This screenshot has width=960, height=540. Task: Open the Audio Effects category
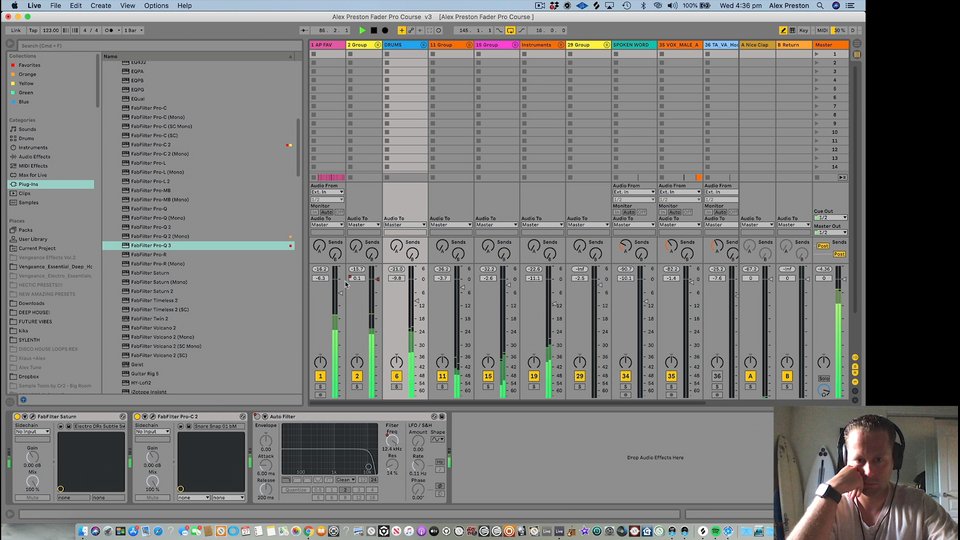34,157
